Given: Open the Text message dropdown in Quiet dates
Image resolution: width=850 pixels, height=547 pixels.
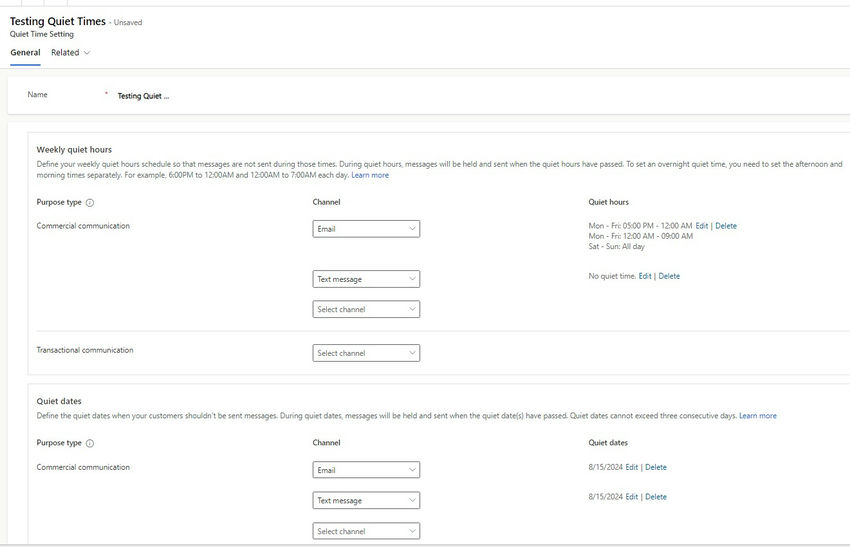Looking at the screenshot, I should pyautogui.click(x=366, y=500).
